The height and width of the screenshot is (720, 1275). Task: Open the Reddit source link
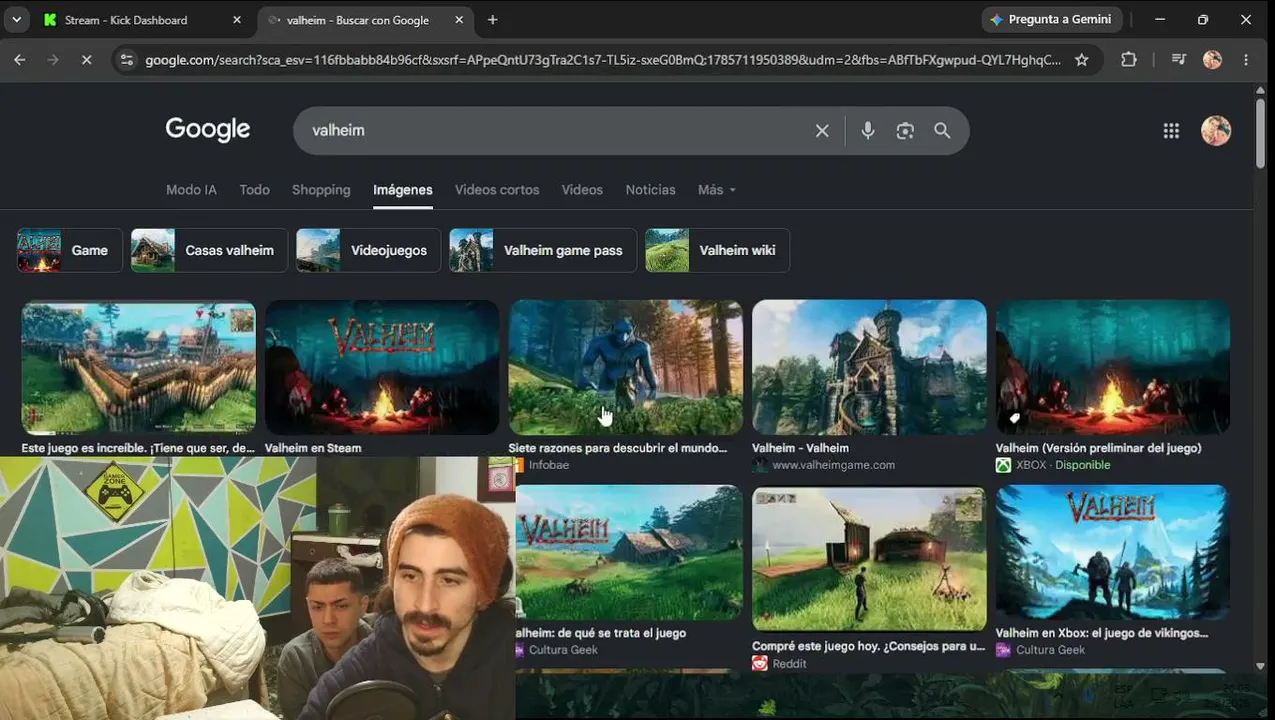point(790,664)
